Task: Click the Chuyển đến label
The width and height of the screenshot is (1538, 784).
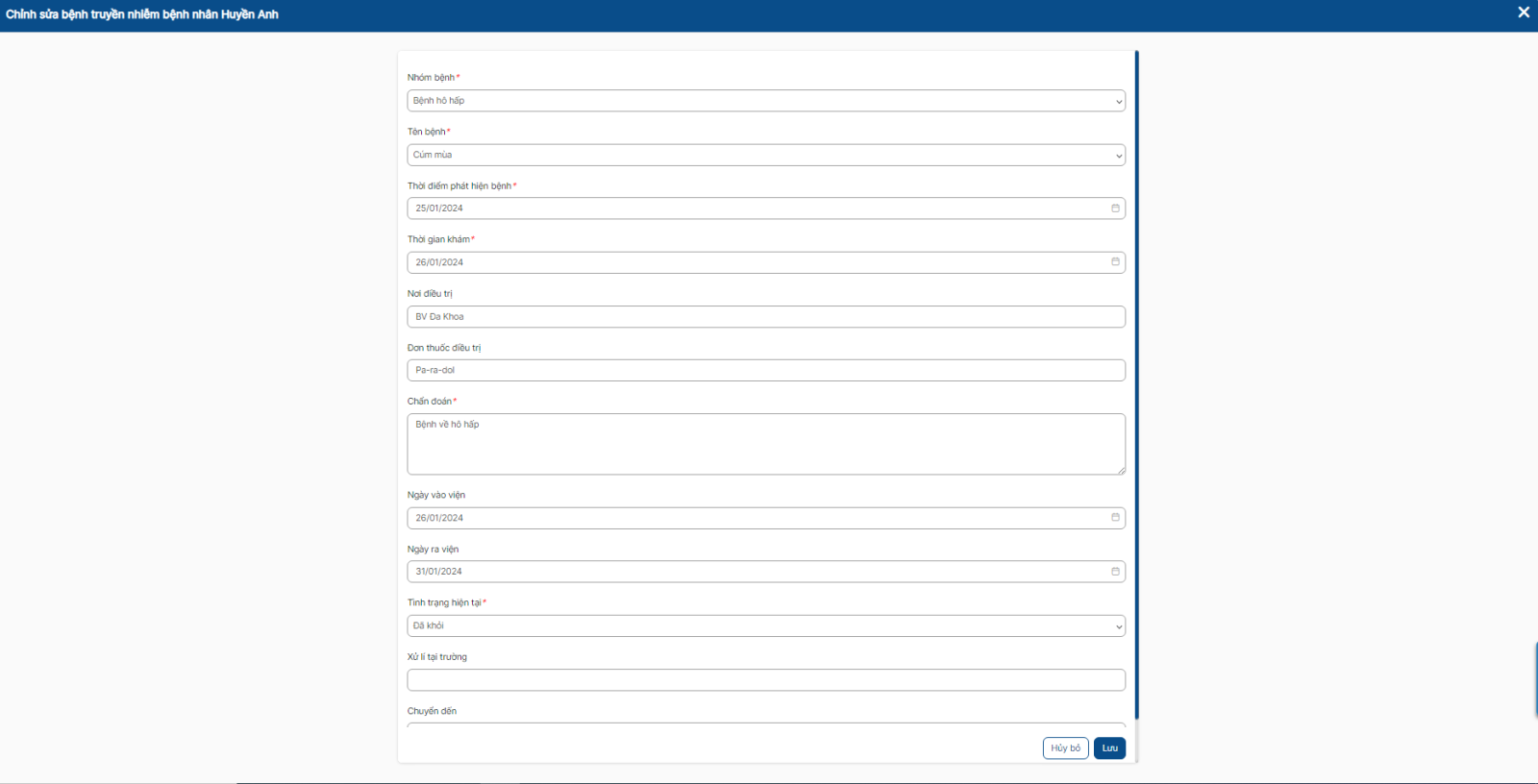Action: click(432, 711)
